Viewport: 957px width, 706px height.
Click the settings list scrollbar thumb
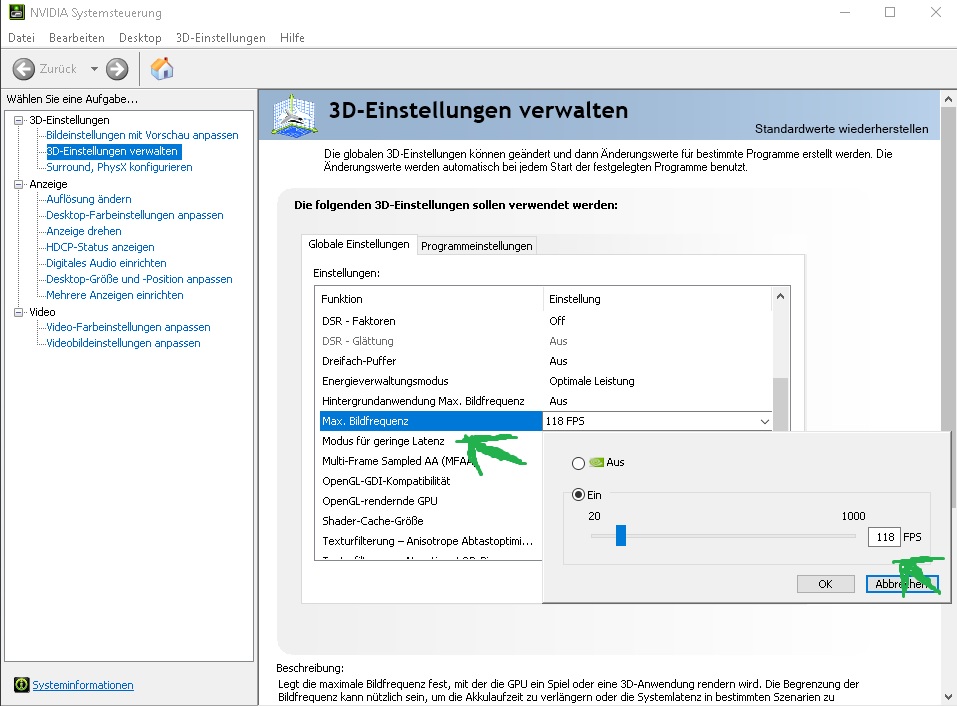[x=780, y=404]
